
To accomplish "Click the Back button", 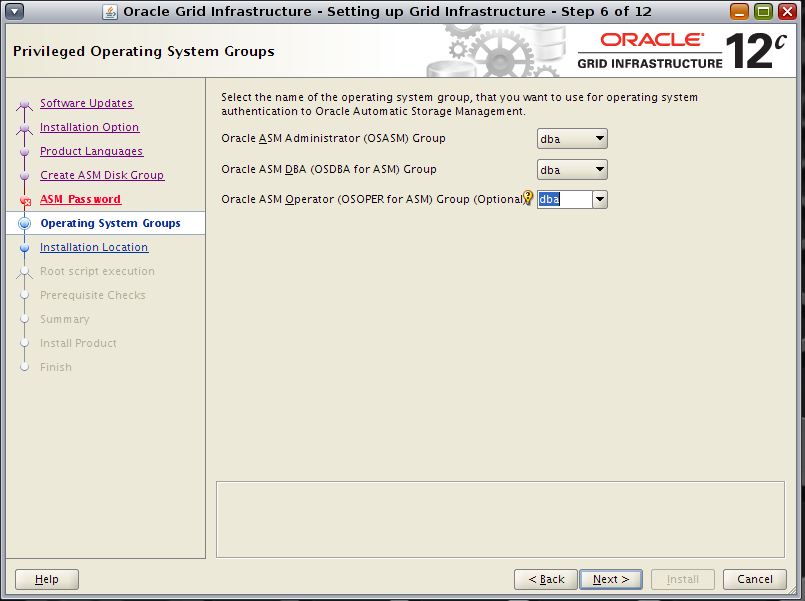I will (546, 579).
